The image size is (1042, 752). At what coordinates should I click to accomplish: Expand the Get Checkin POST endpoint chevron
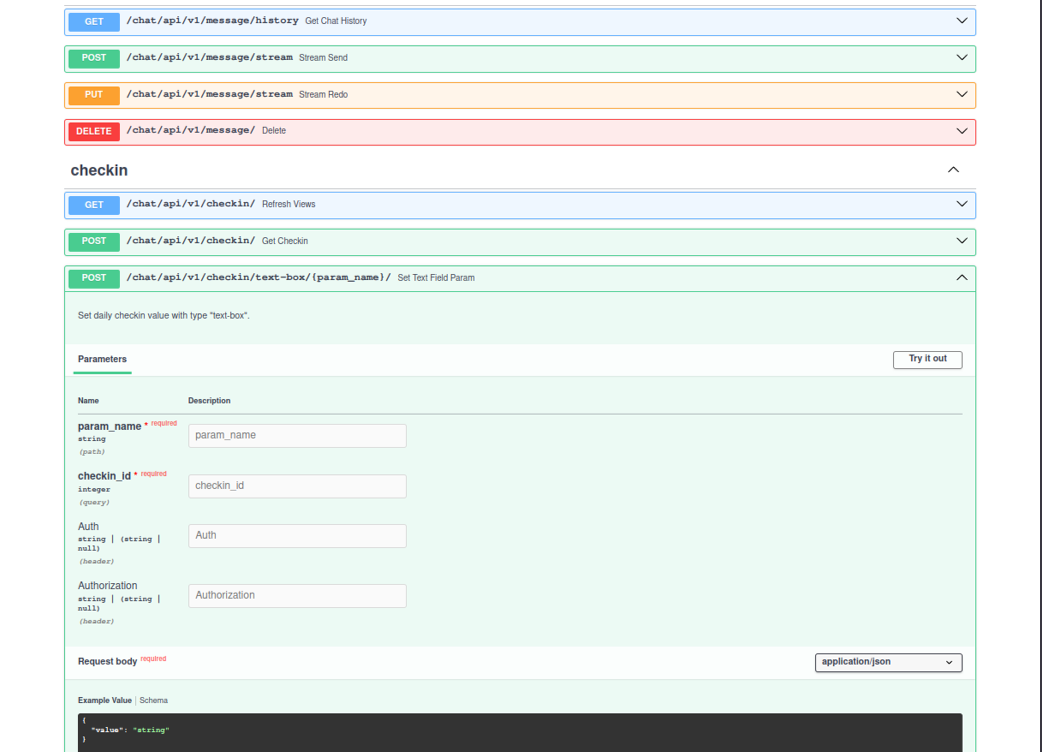tap(962, 240)
